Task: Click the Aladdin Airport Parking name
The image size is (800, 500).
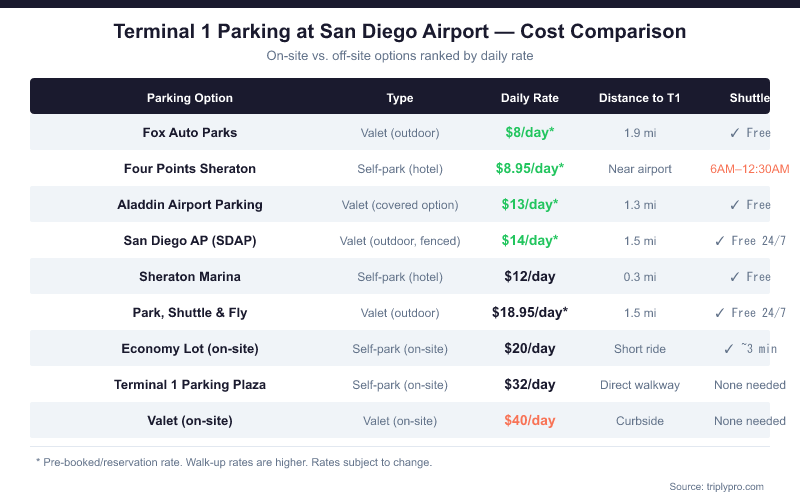Action: coord(190,204)
